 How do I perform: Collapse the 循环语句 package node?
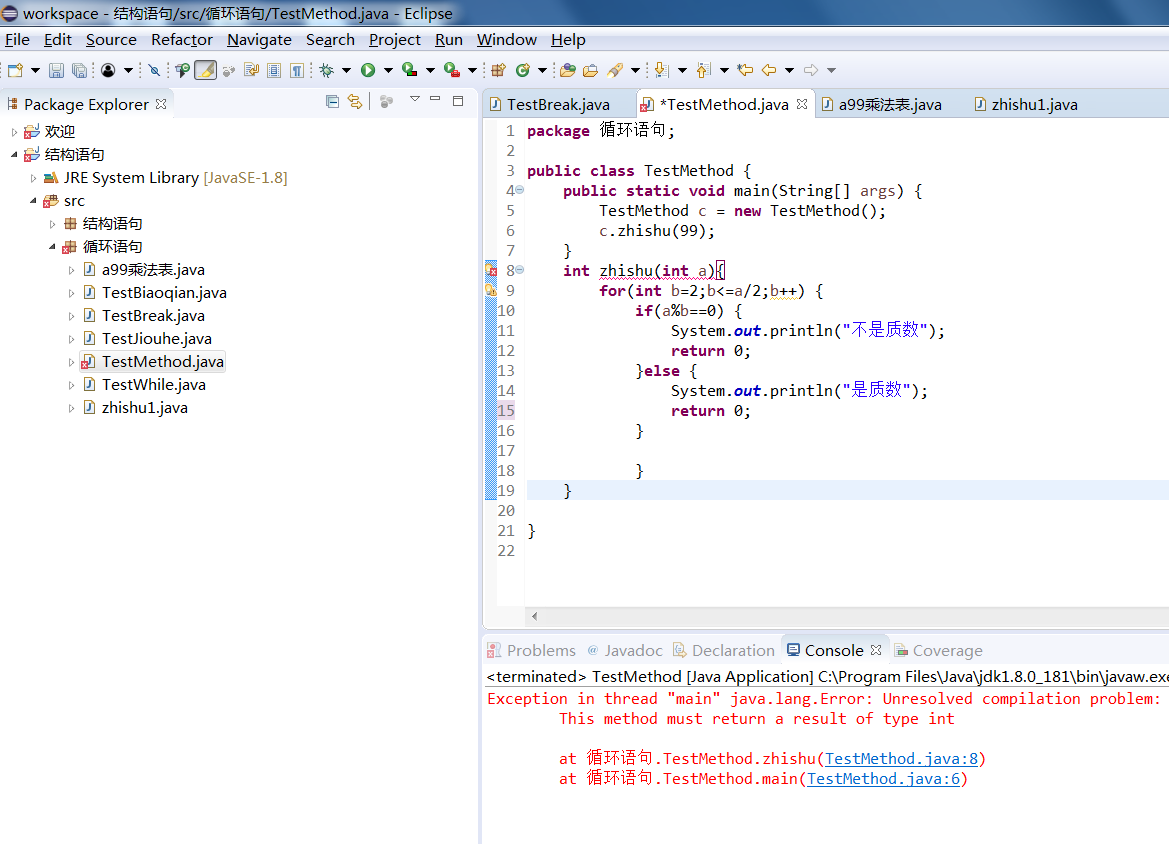coord(52,247)
